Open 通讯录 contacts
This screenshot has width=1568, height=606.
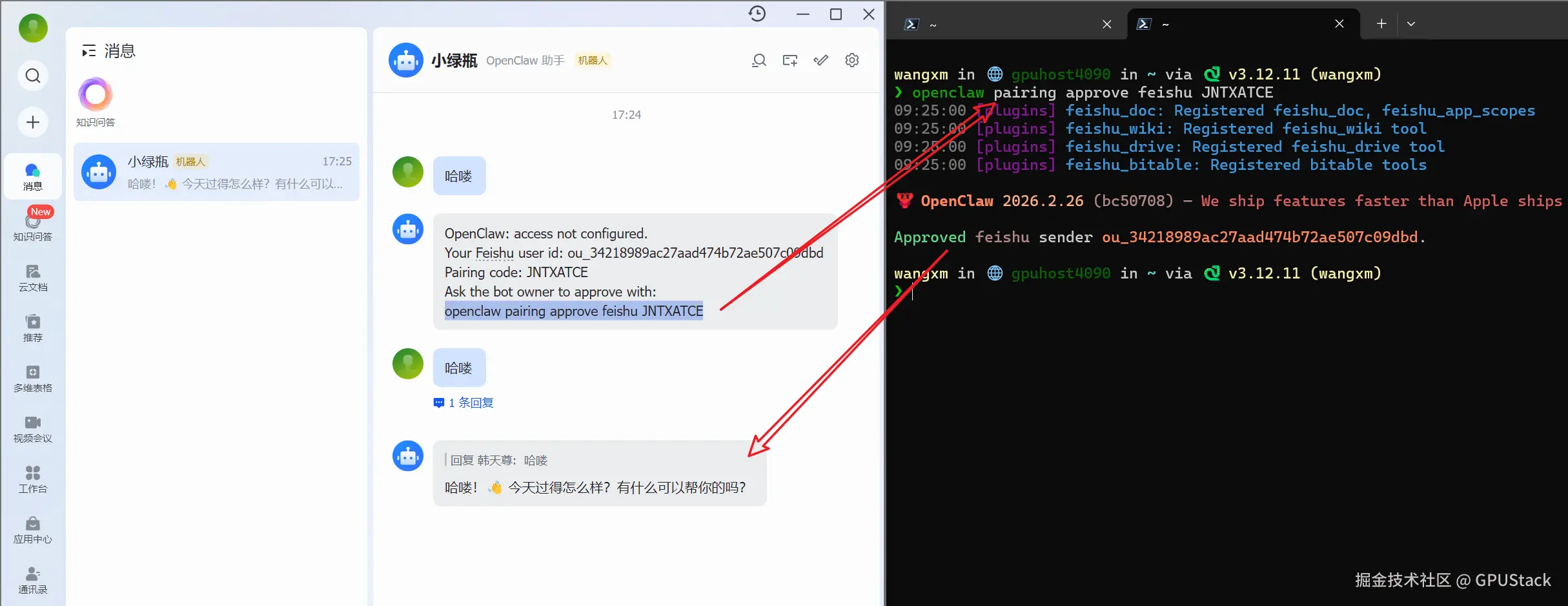pyautogui.click(x=33, y=580)
